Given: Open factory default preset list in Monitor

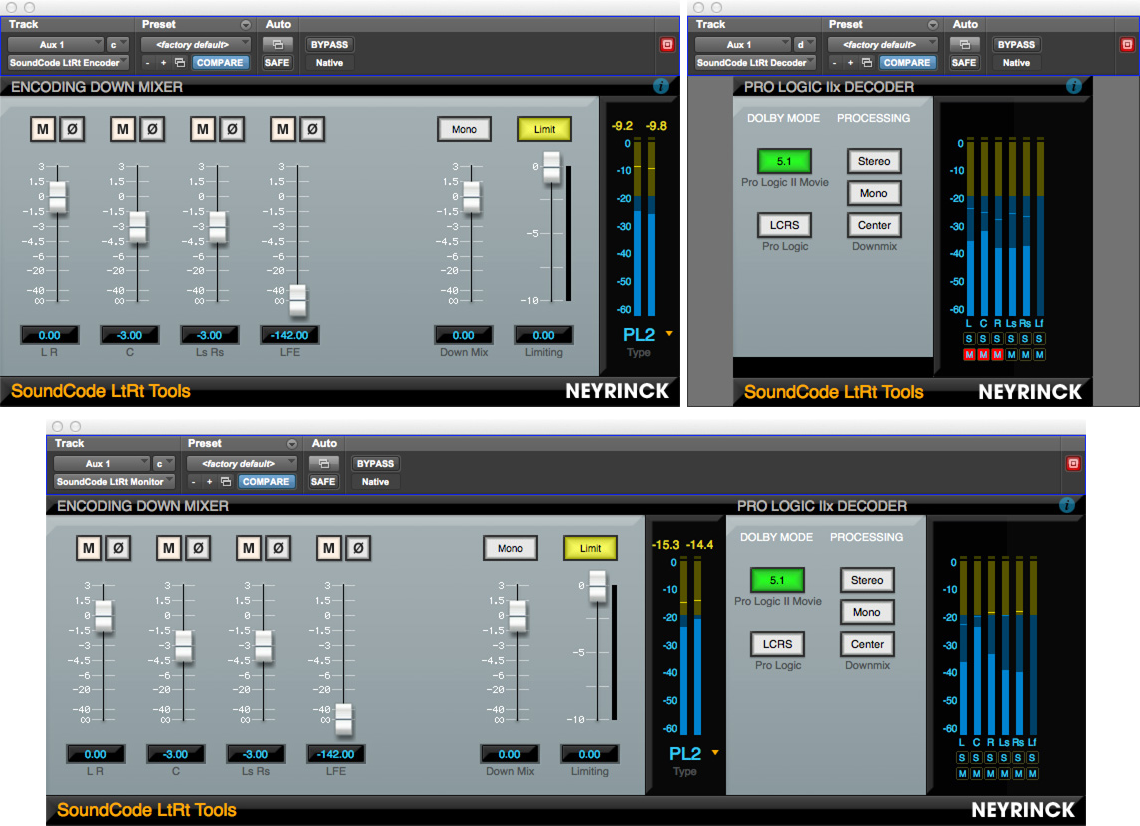Looking at the screenshot, I should [x=241, y=463].
